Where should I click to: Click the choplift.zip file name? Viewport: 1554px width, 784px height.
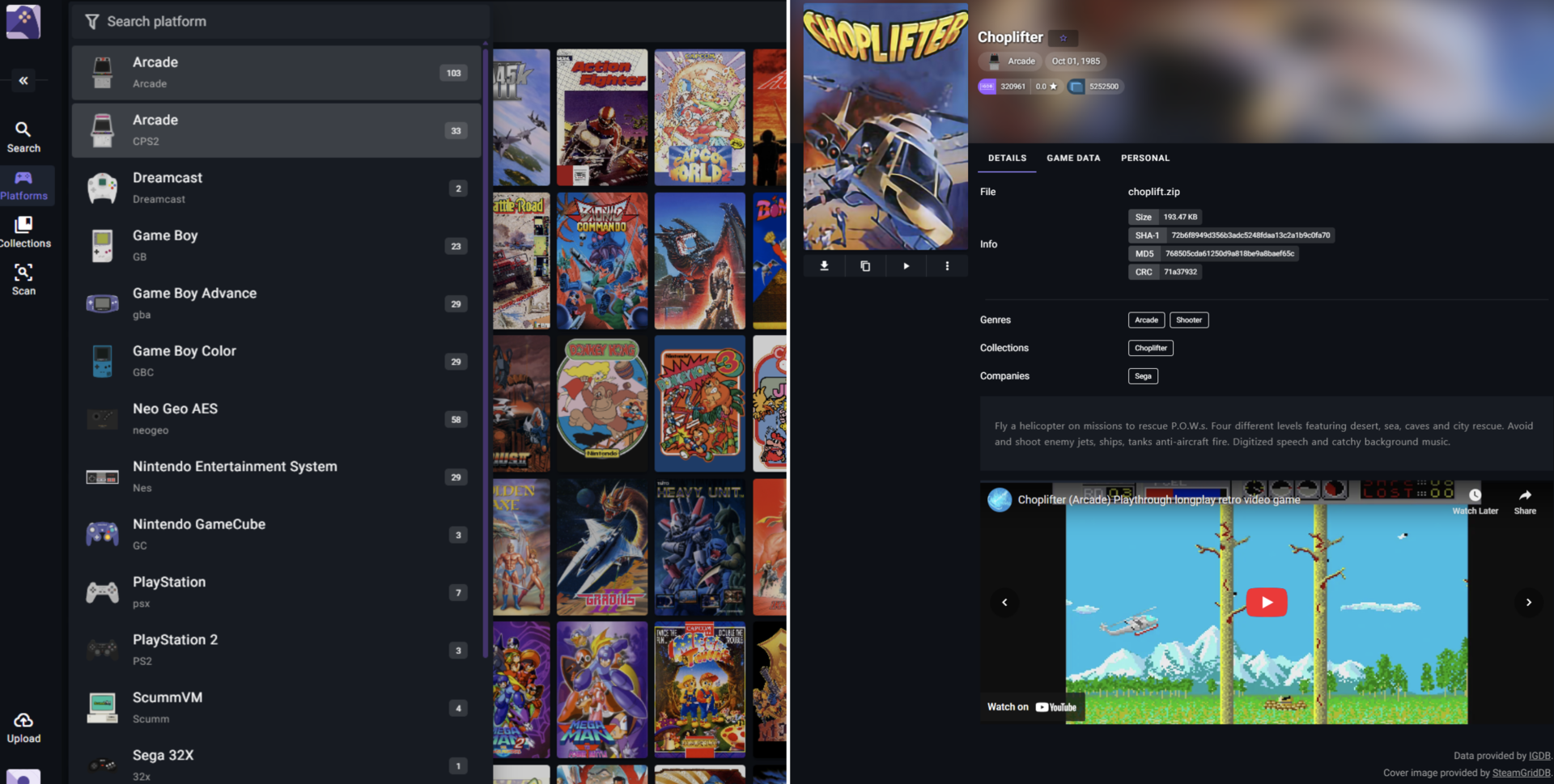tap(1154, 192)
